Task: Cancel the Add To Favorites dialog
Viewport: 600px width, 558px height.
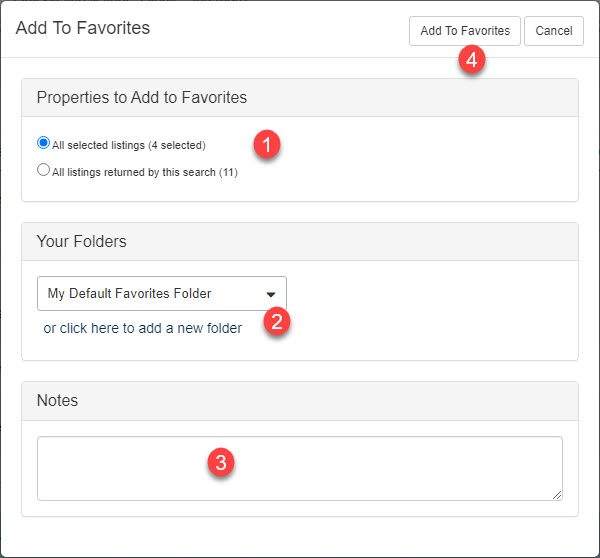Action: (x=554, y=31)
